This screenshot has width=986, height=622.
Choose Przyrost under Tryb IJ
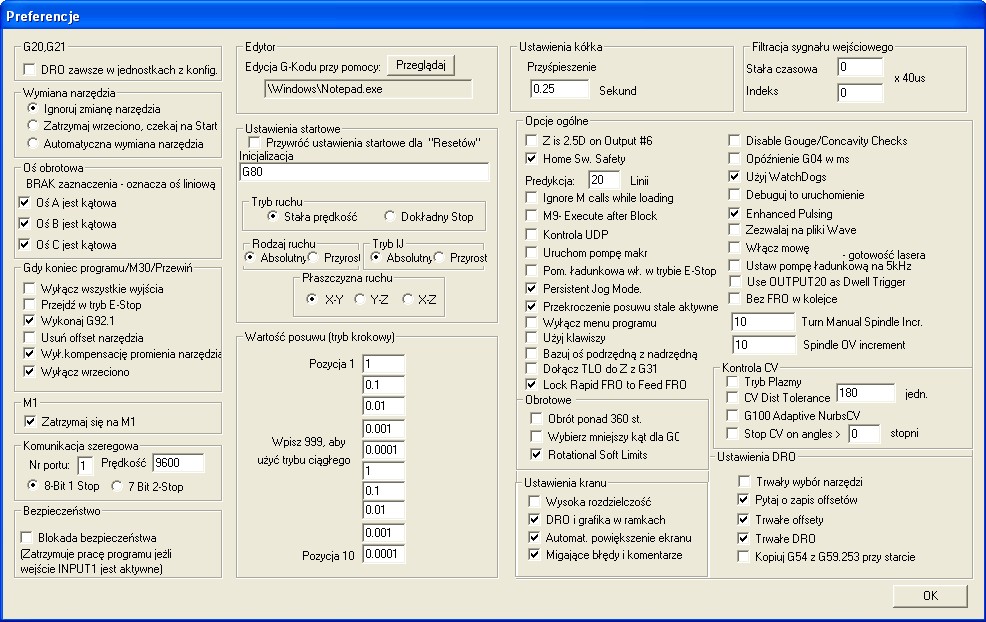pyautogui.click(x=439, y=257)
